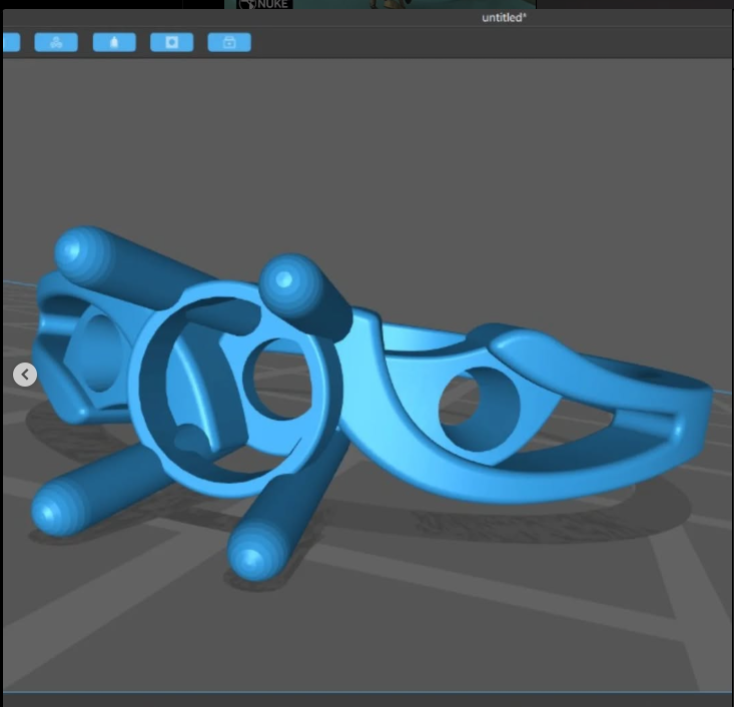Click the square-with-circle toolbar icon
Viewport: 734px width, 707px height.
tap(172, 42)
